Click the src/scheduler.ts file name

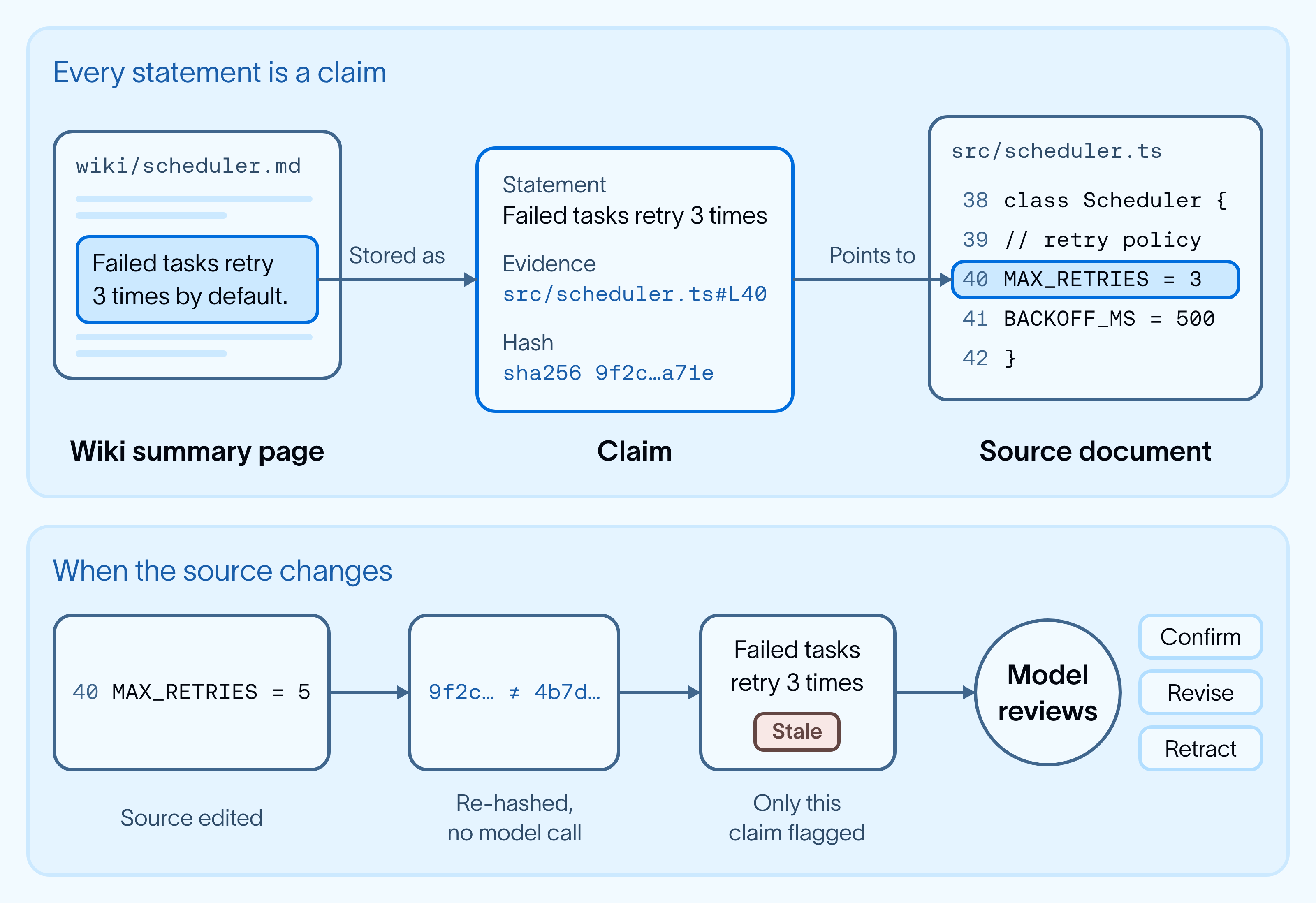tap(1056, 151)
